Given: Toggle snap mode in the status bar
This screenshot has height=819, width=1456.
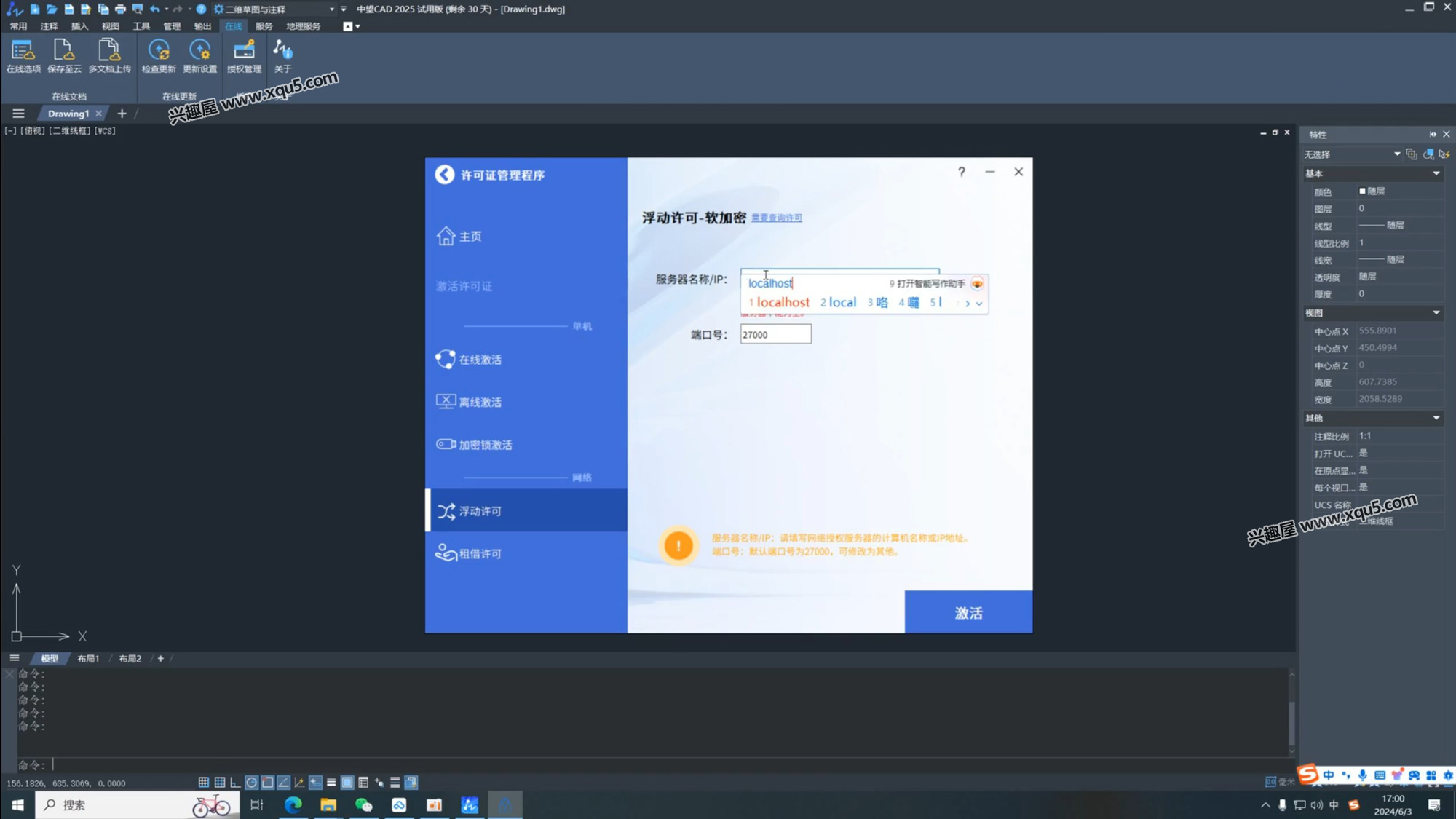Looking at the screenshot, I should tap(204, 782).
